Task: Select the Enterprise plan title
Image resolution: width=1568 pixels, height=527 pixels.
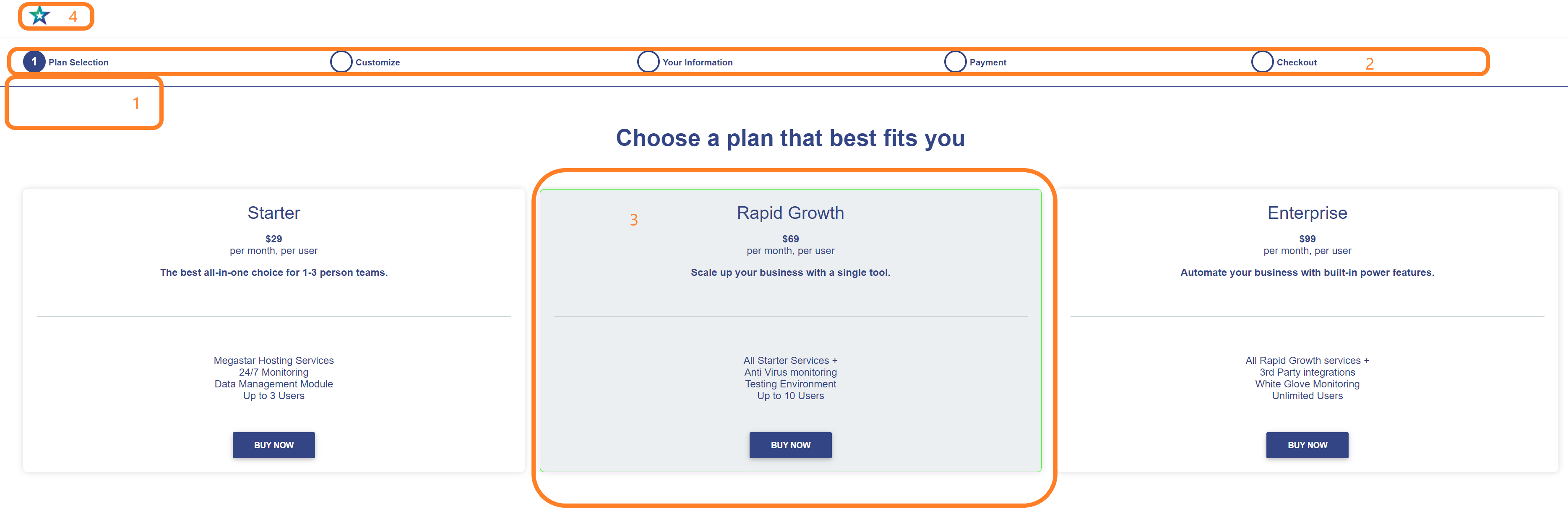Action: pos(1308,213)
